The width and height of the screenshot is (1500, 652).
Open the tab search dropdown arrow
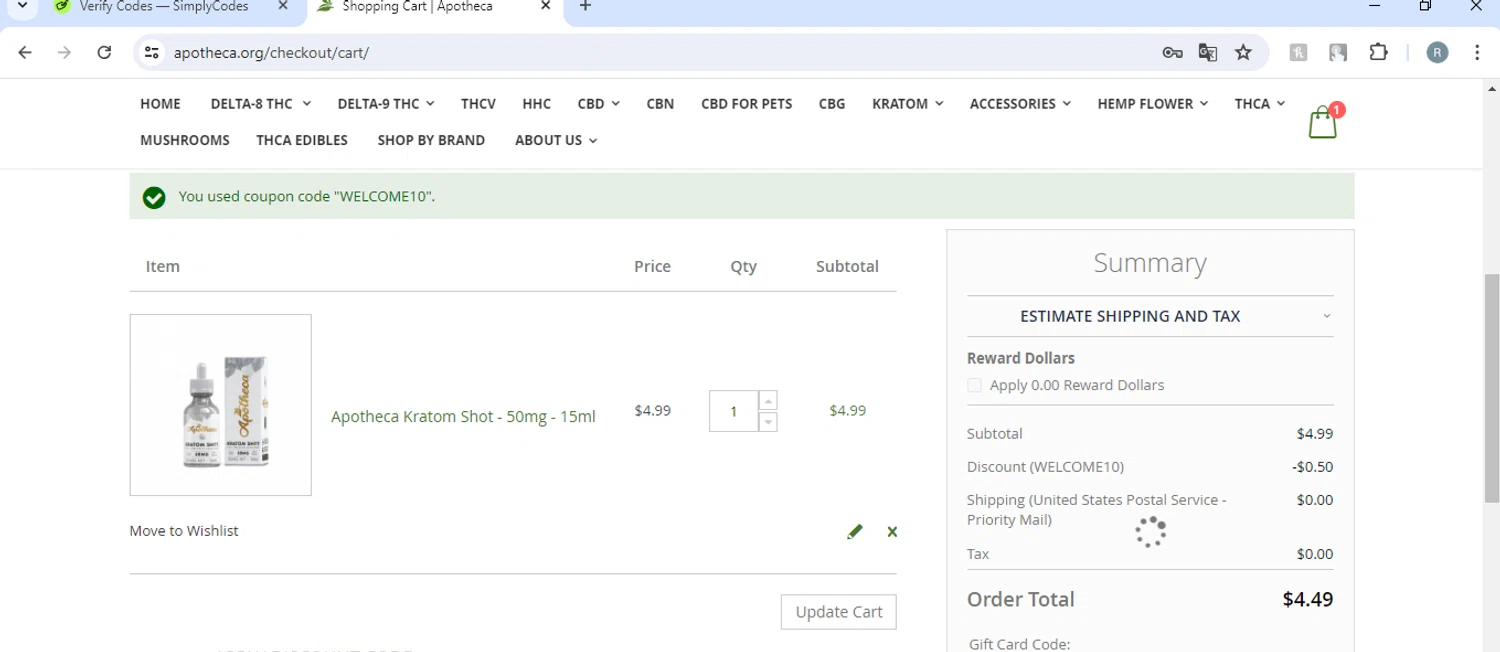(x=22, y=6)
